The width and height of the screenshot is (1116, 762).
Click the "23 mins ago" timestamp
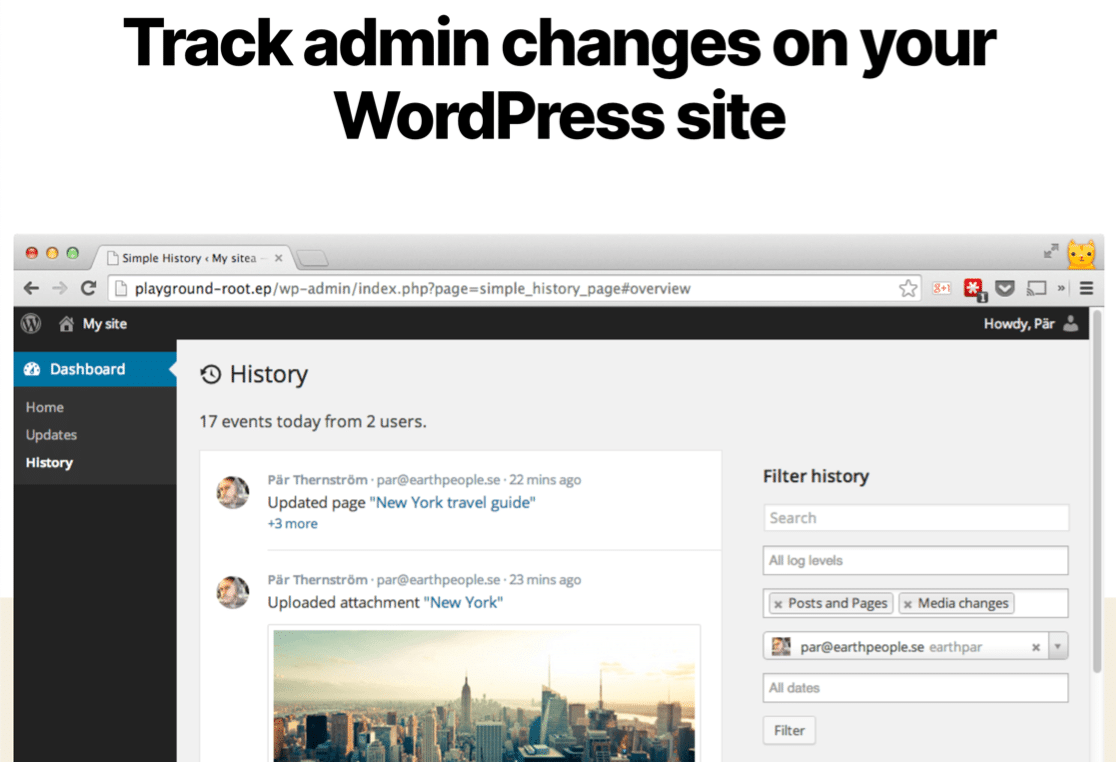coord(545,580)
